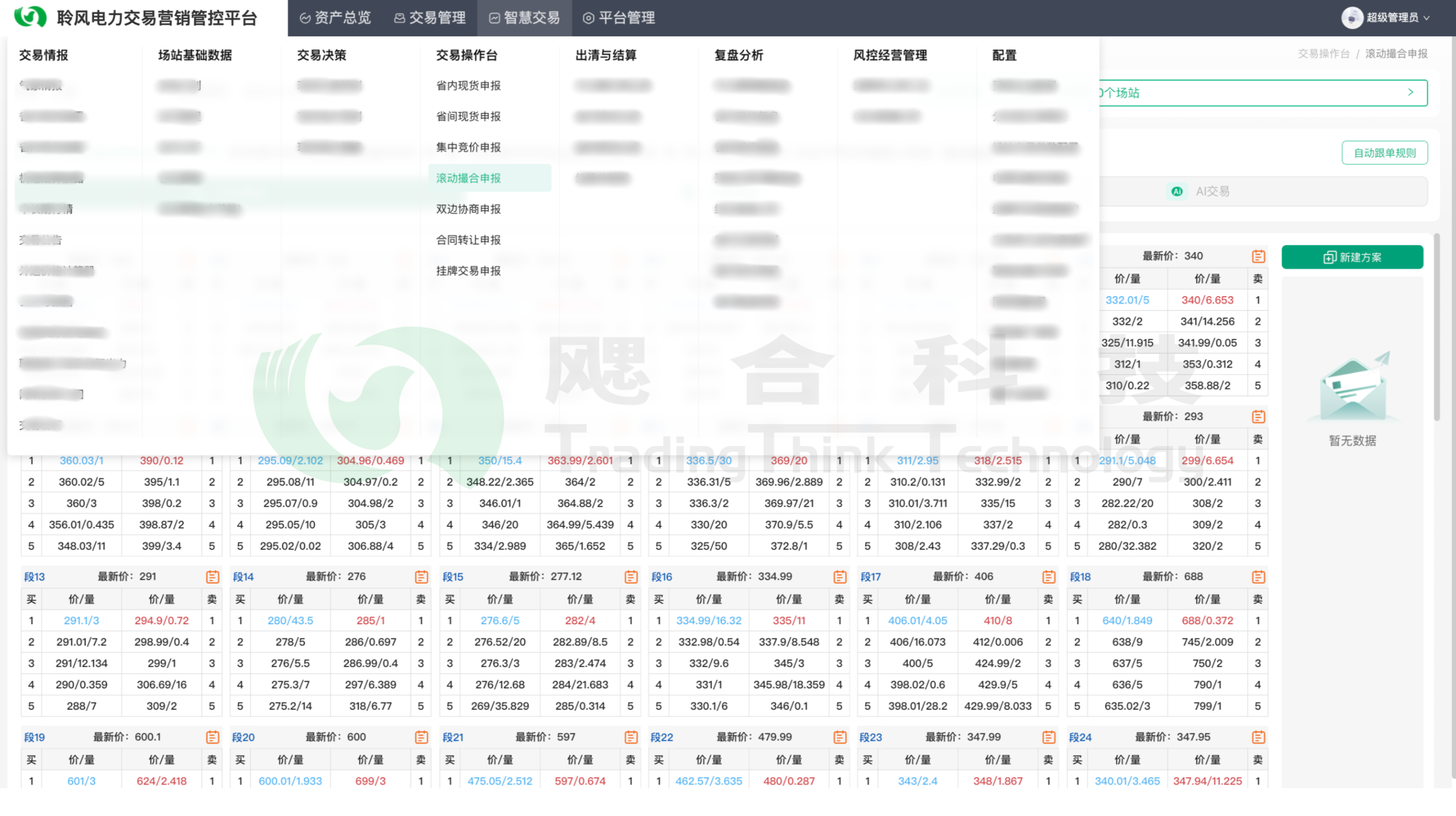Click the orange order icon for 段18
The height and width of the screenshot is (816, 1456).
1258,576
